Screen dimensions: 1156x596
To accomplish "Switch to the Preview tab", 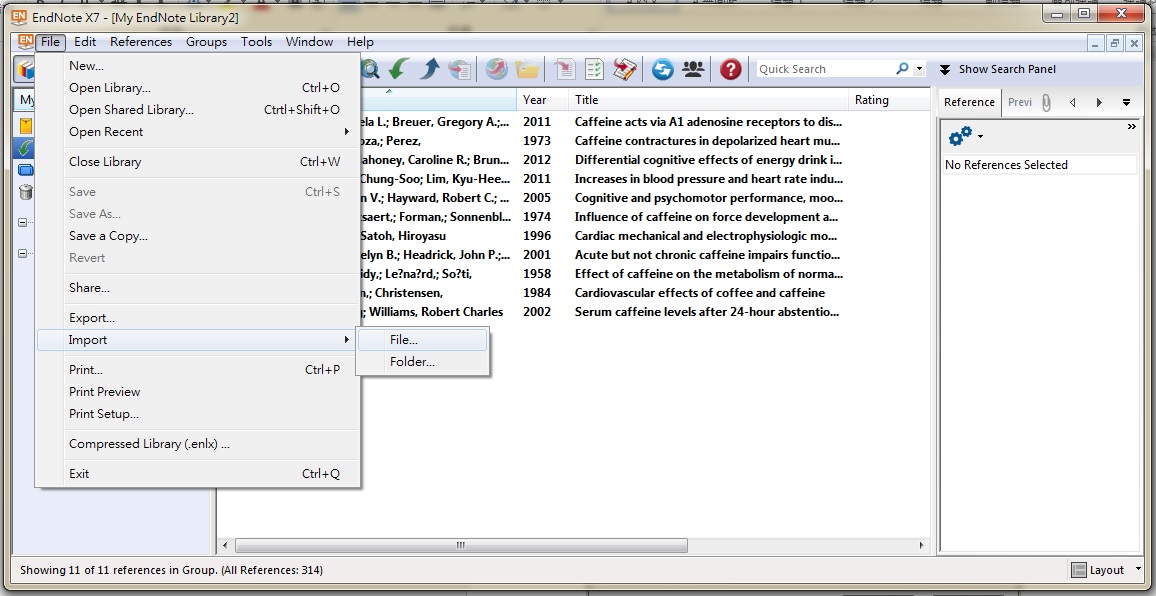I will (x=1020, y=103).
